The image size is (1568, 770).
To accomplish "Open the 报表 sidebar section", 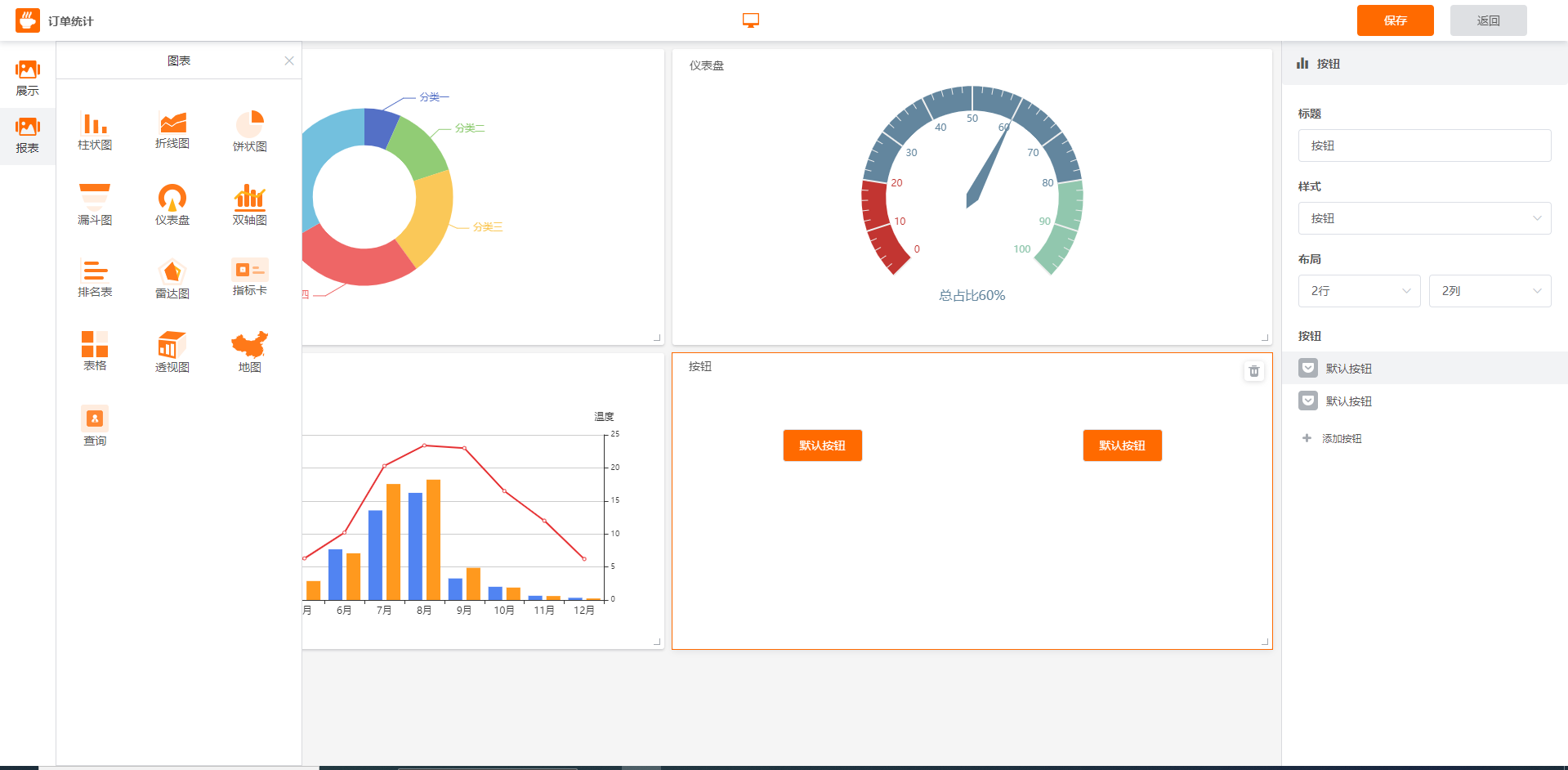I will (x=28, y=137).
